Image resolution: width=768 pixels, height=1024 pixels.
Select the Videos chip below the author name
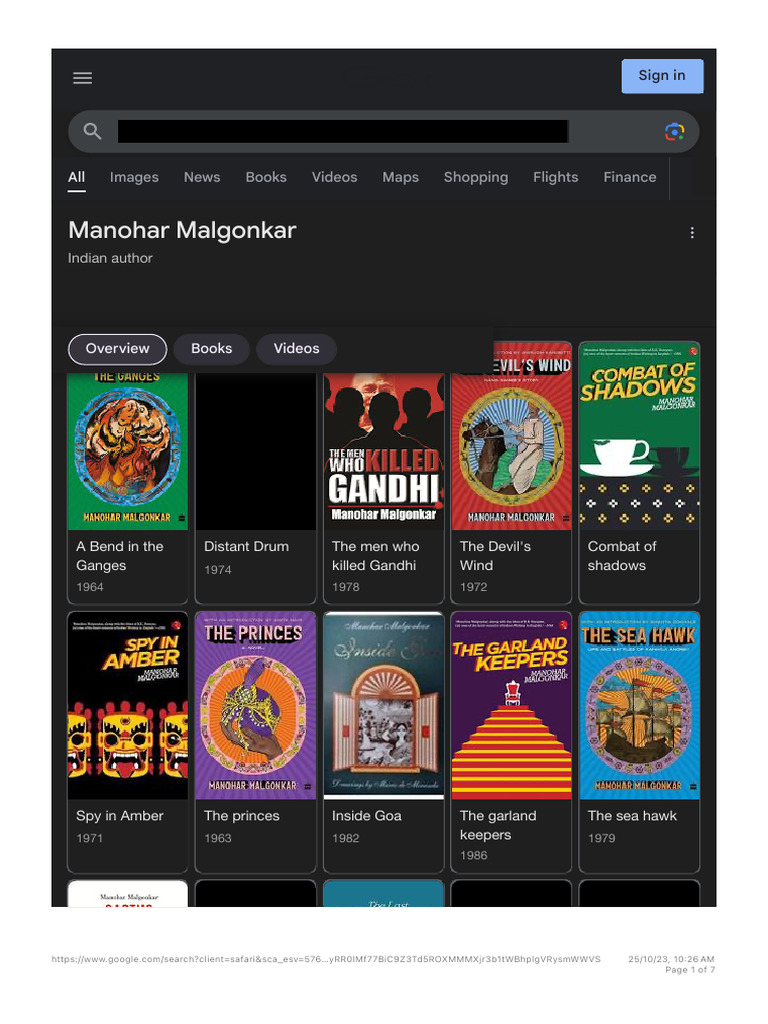tap(296, 349)
